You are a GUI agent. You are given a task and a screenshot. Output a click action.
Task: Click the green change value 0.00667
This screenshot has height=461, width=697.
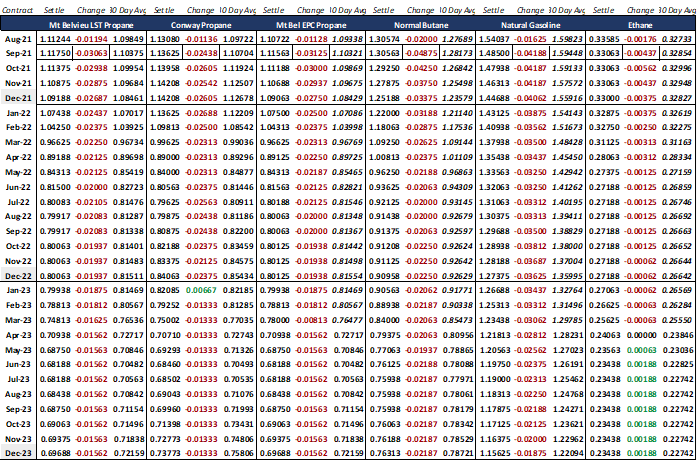click(201, 290)
